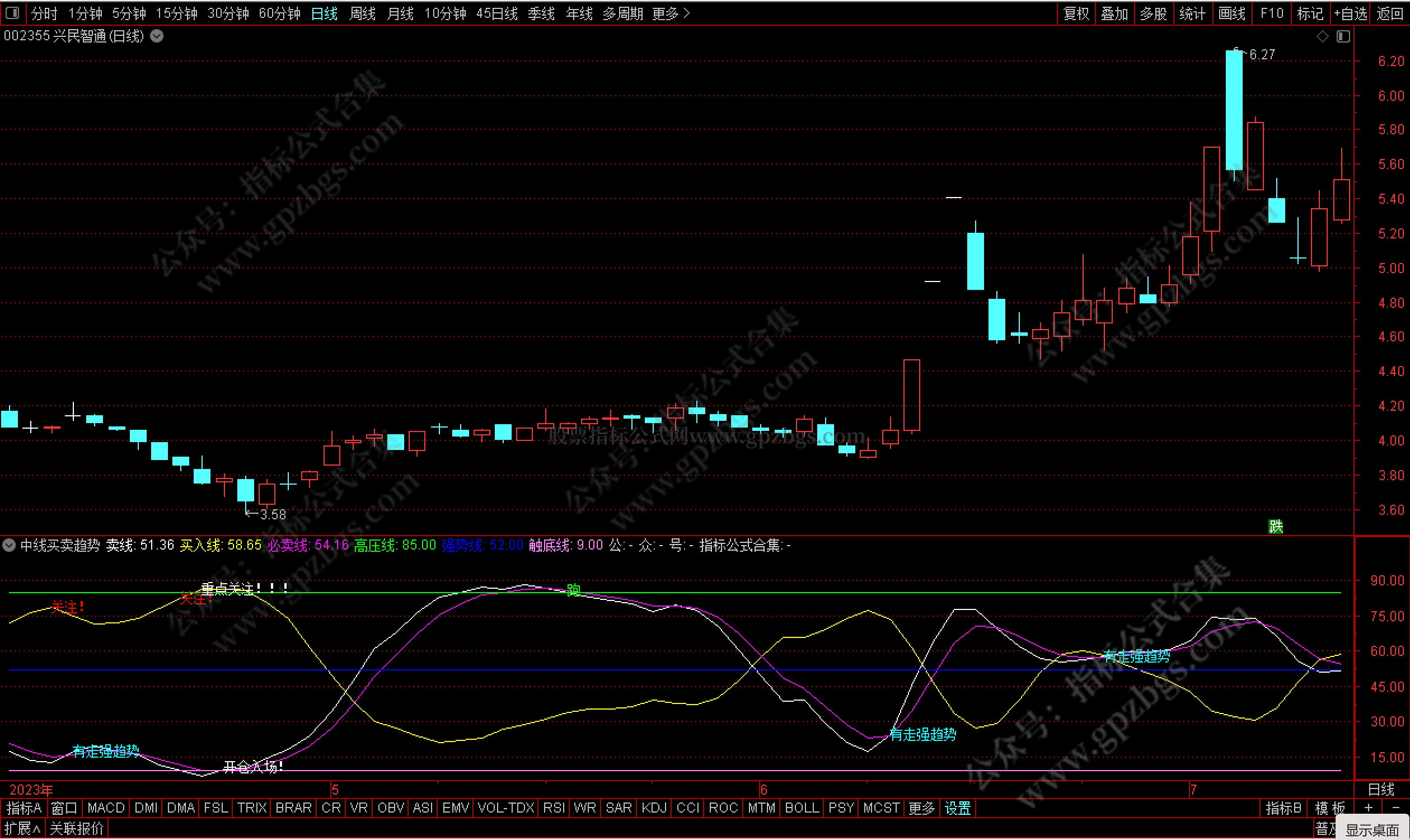Apply the KDJ indicator
Image resolution: width=1410 pixels, height=840 pixels.
[x=654, y=808]
